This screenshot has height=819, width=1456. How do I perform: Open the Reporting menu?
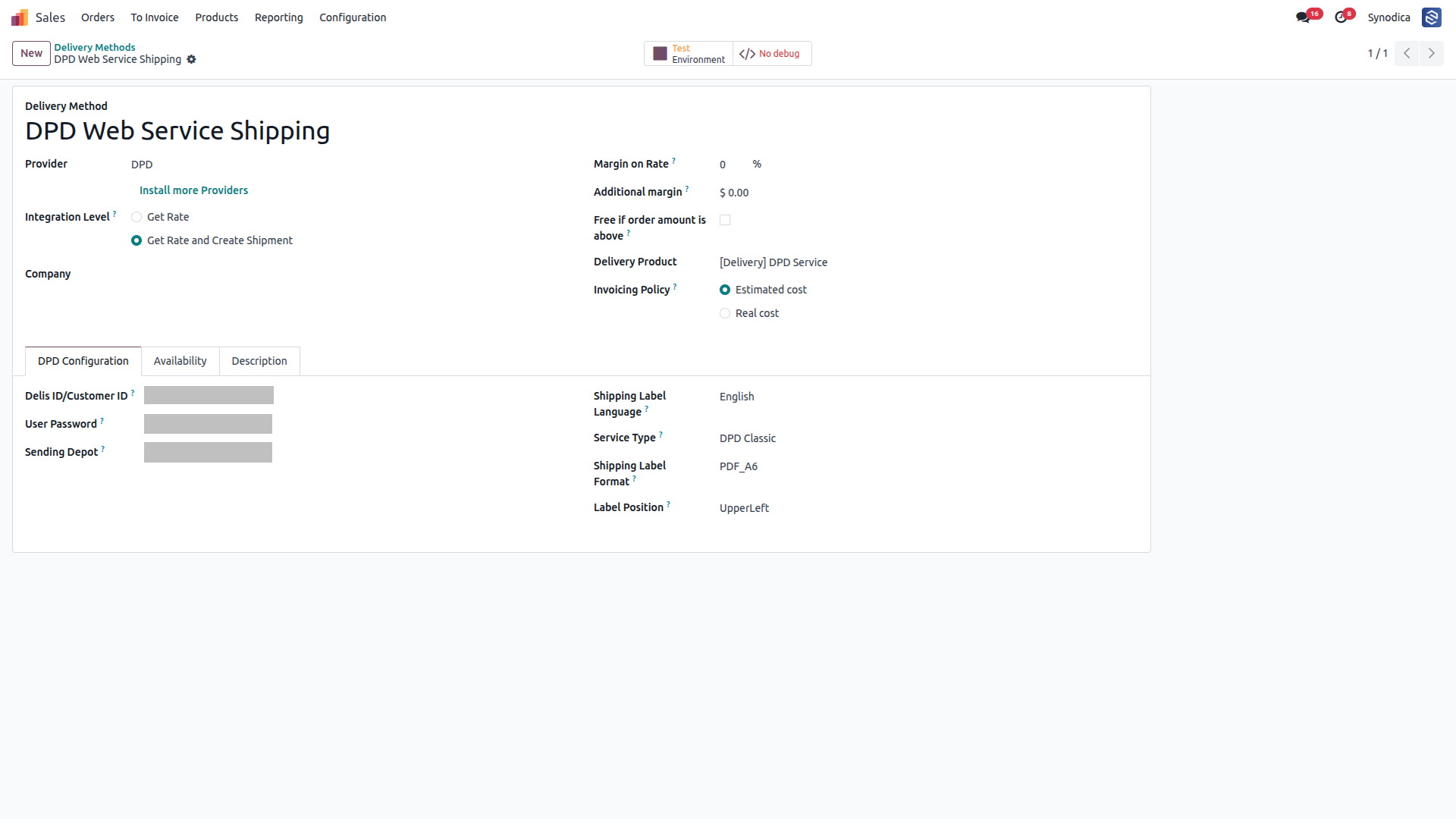278,17
